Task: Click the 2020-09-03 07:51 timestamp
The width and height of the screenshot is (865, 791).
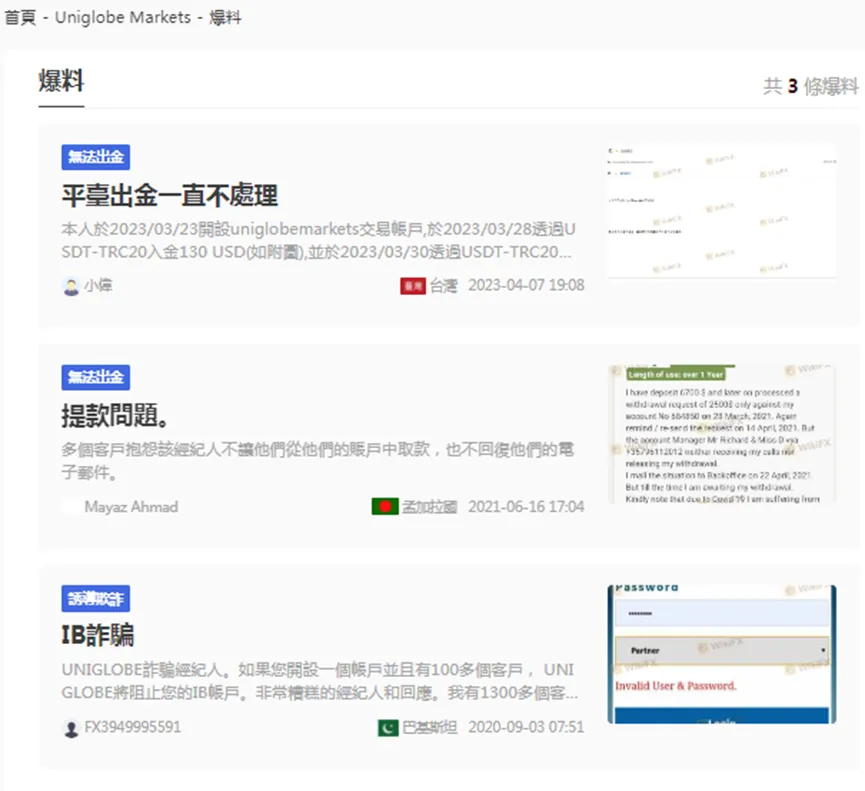Action: (x=526, y=727)
